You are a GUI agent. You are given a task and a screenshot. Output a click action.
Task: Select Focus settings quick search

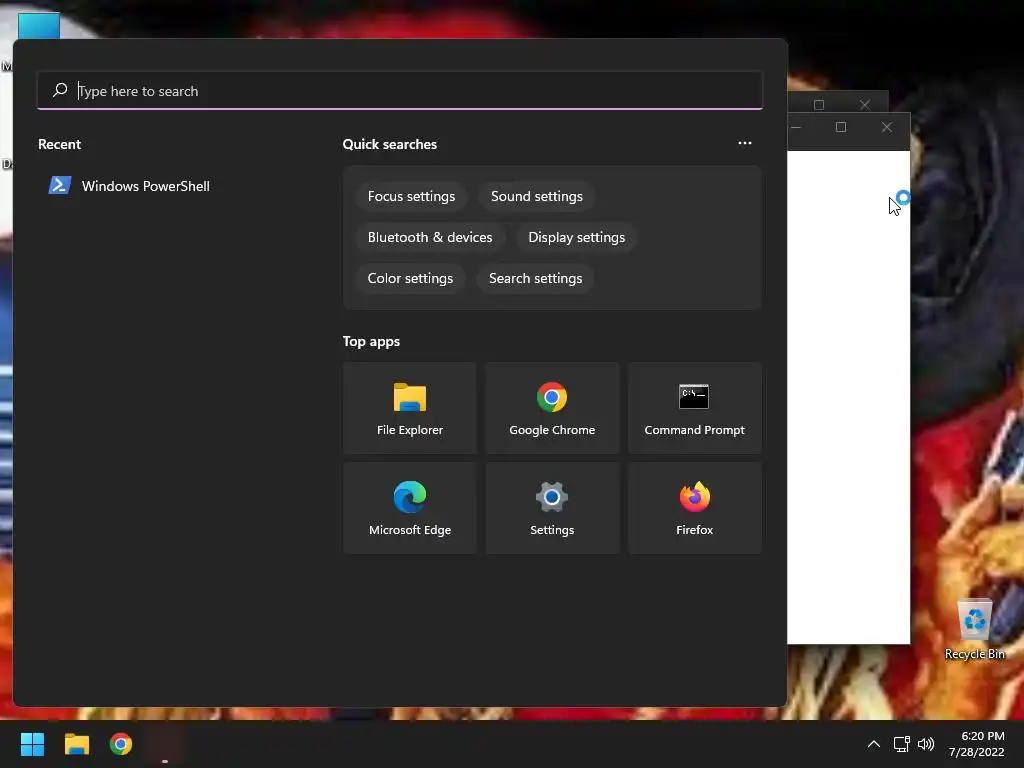coord(411,197)
